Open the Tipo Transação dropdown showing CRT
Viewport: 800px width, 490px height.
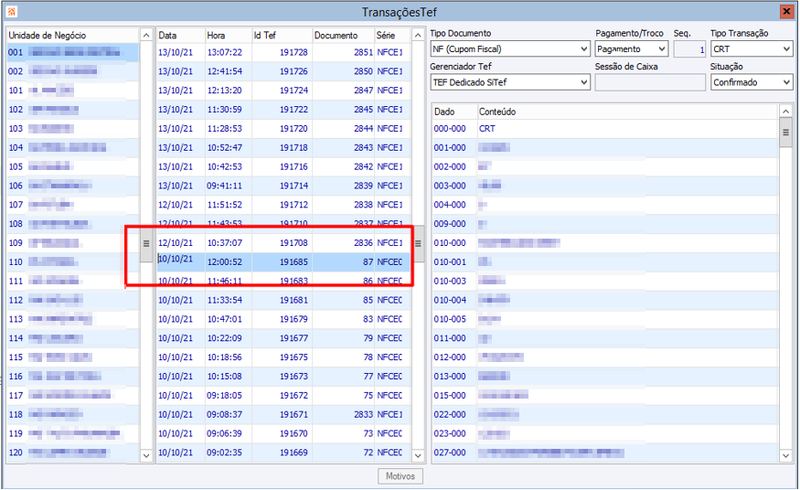pos(752,49)
